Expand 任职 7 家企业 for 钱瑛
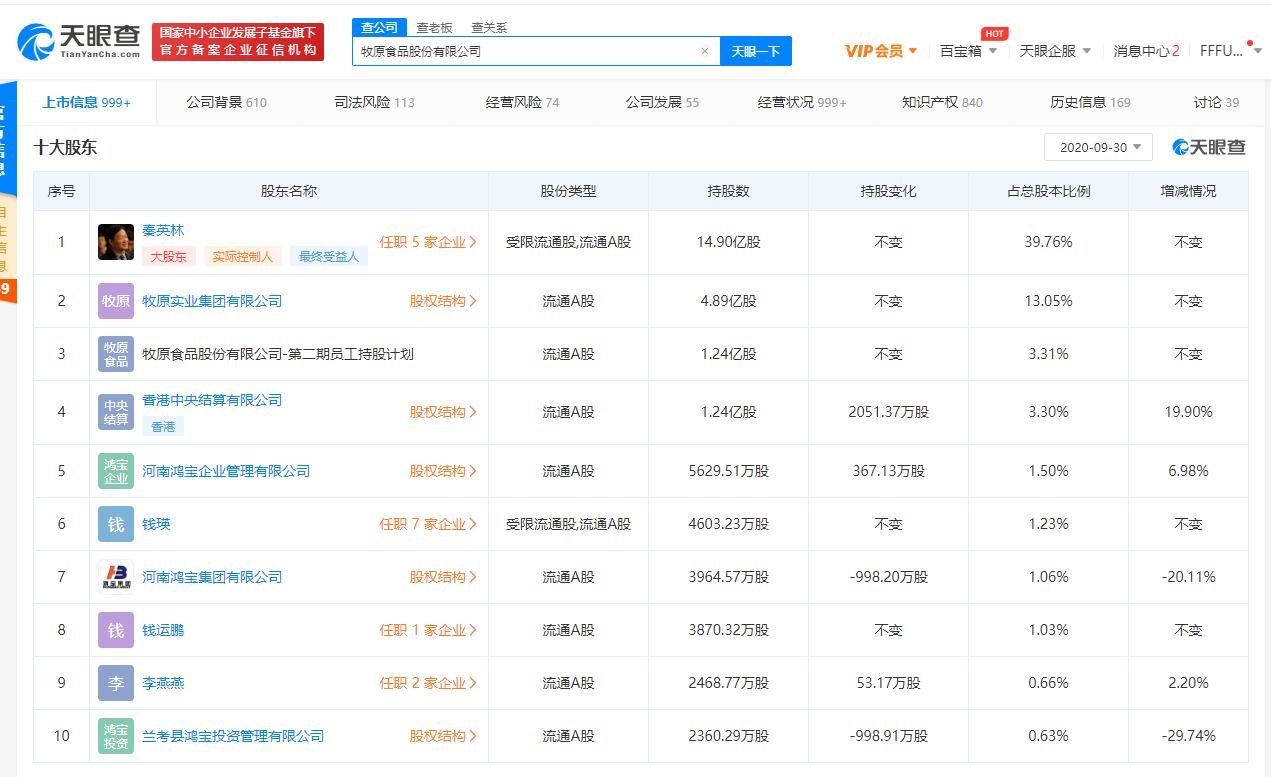 (428, 524)
